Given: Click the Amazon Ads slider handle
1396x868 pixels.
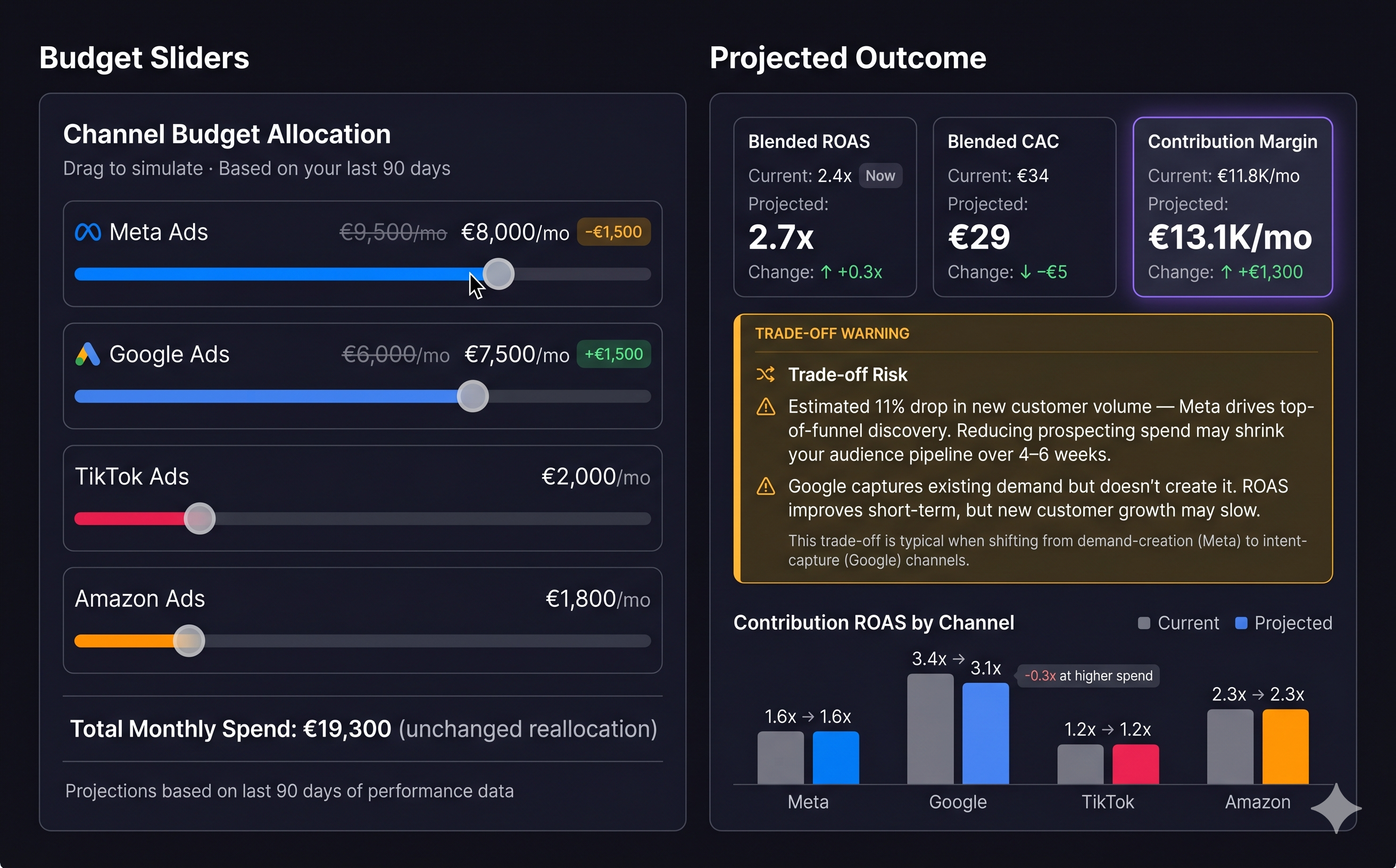Looking at the screenshot, I should [x=189, y=641].
